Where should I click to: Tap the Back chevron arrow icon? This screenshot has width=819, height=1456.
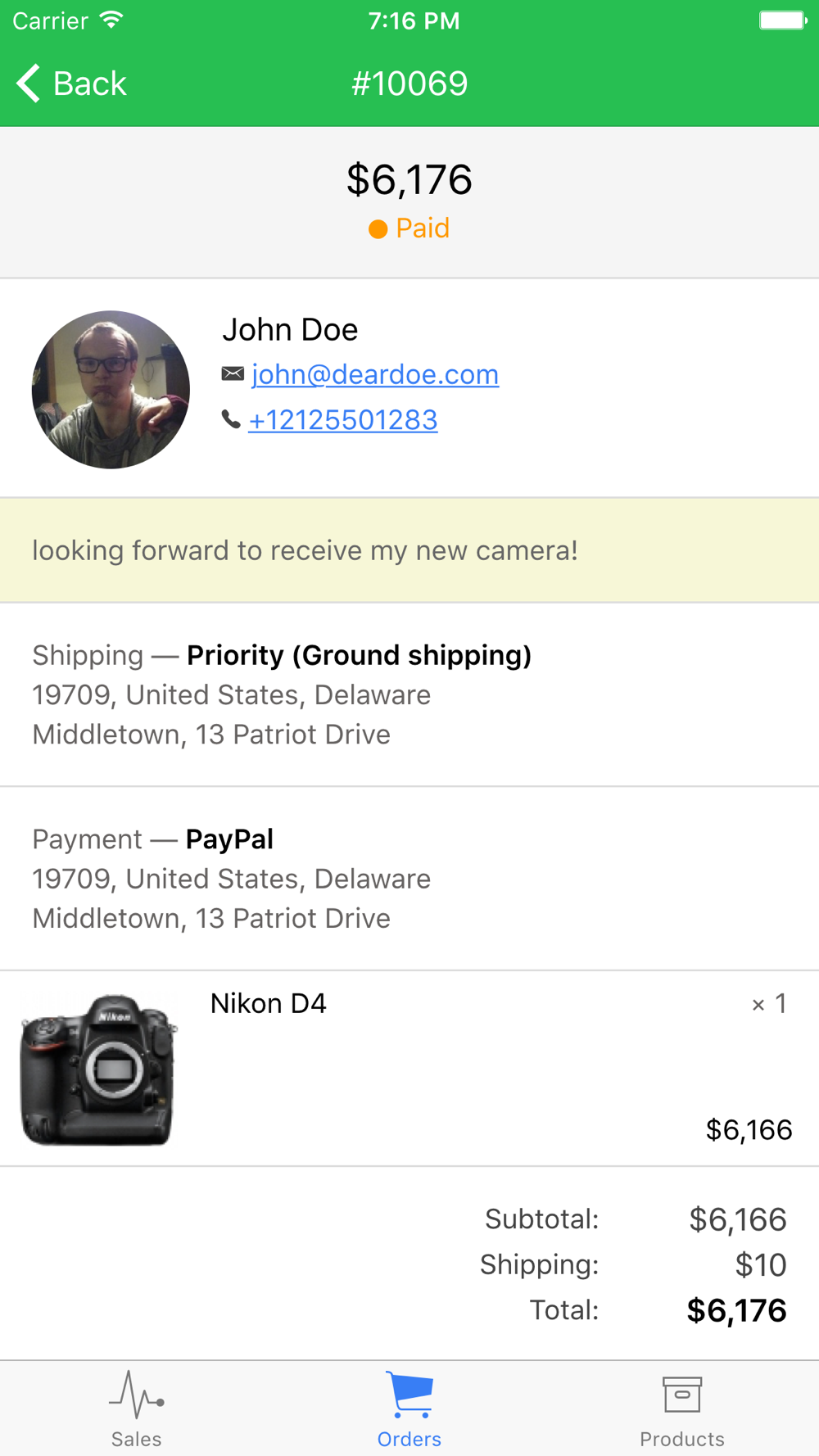pos(28,84)
